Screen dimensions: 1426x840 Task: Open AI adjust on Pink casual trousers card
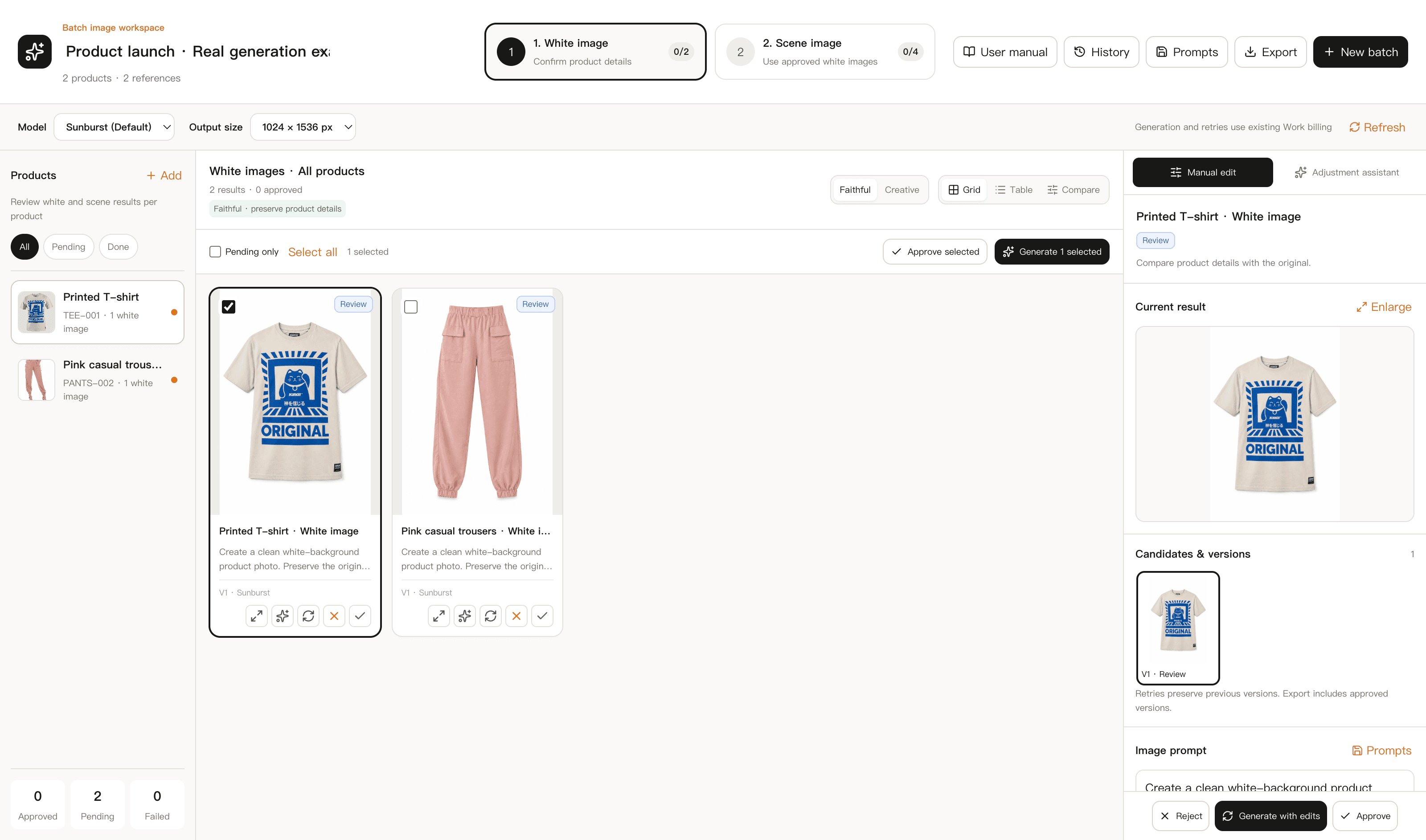465,616
